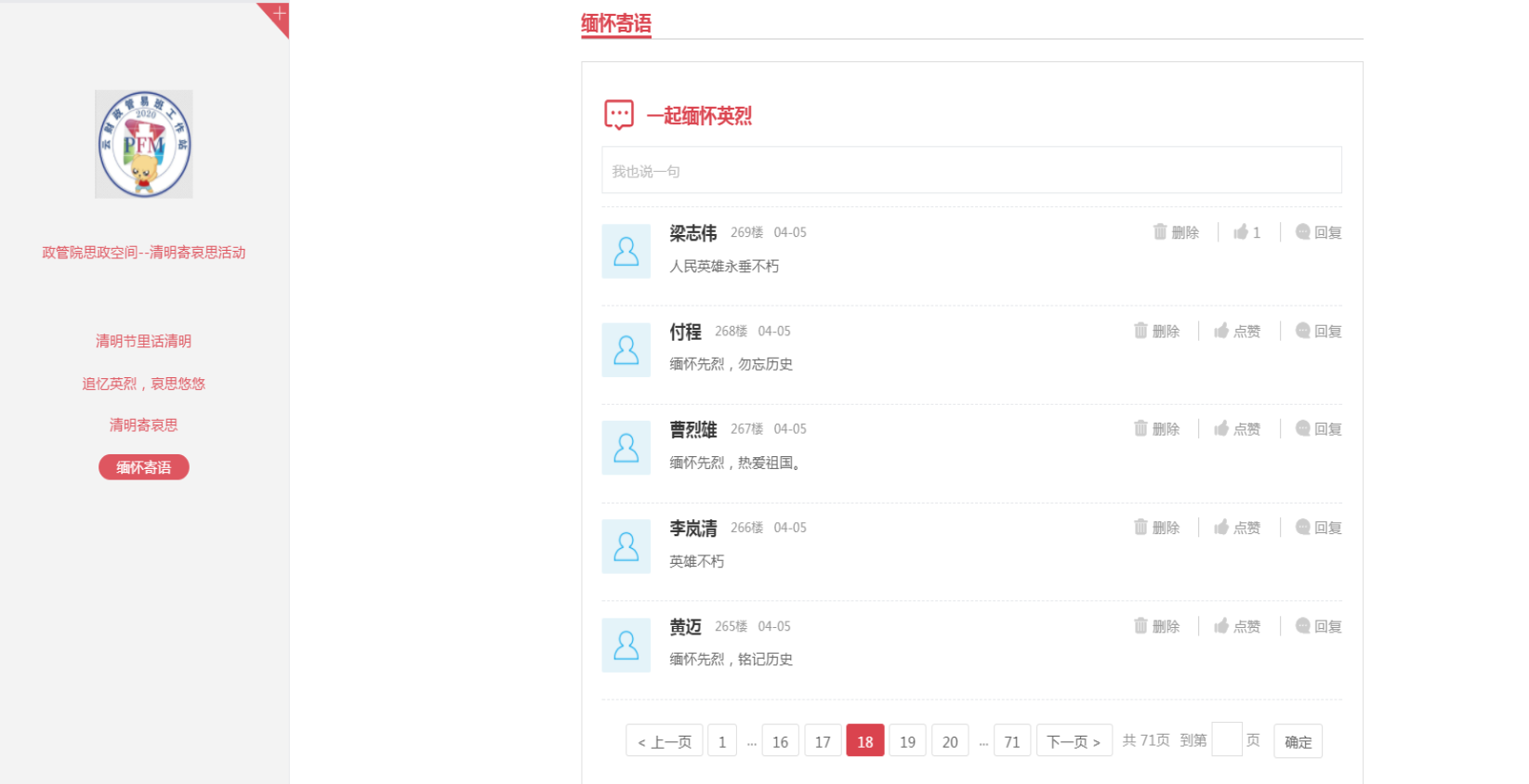Like 付程's comment with thumbs-up icon
1529x784 pixels.
(1221, 331)
